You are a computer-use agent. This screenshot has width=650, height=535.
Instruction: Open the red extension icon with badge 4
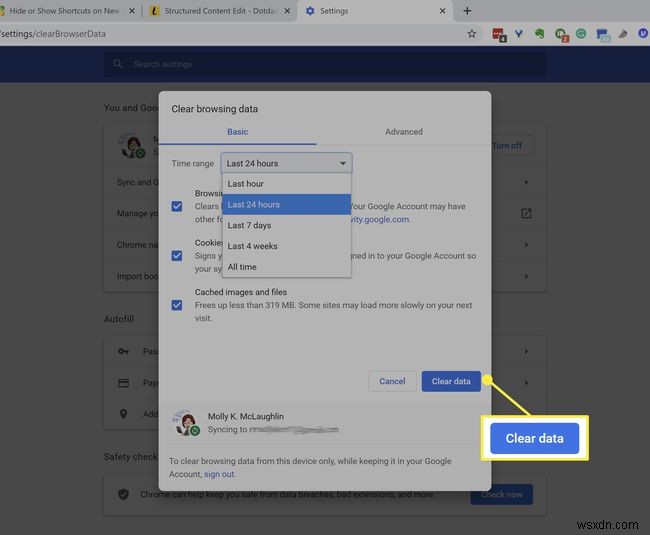click(x=499, y=35)
